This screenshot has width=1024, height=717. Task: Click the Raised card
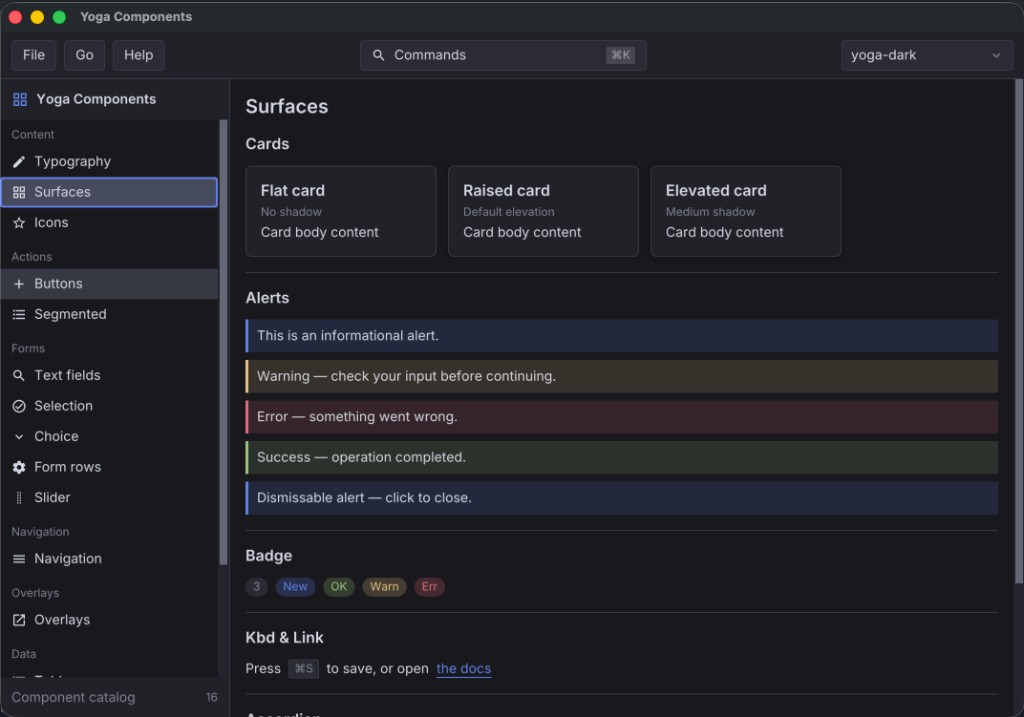click(543, 211)
